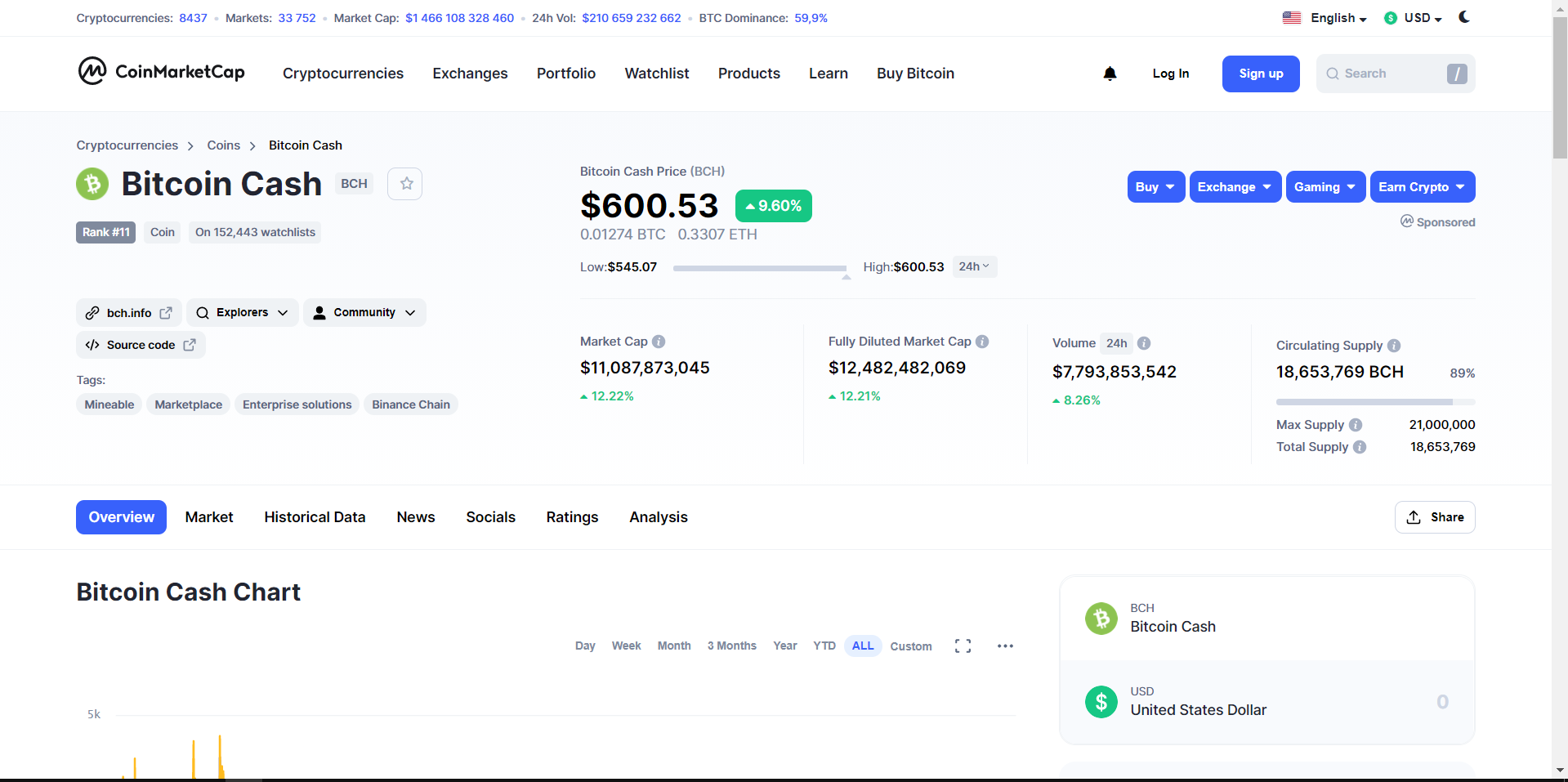Switch to the Market tab
The height and width of the screenshot is (782, 1568).
point(209,517)
